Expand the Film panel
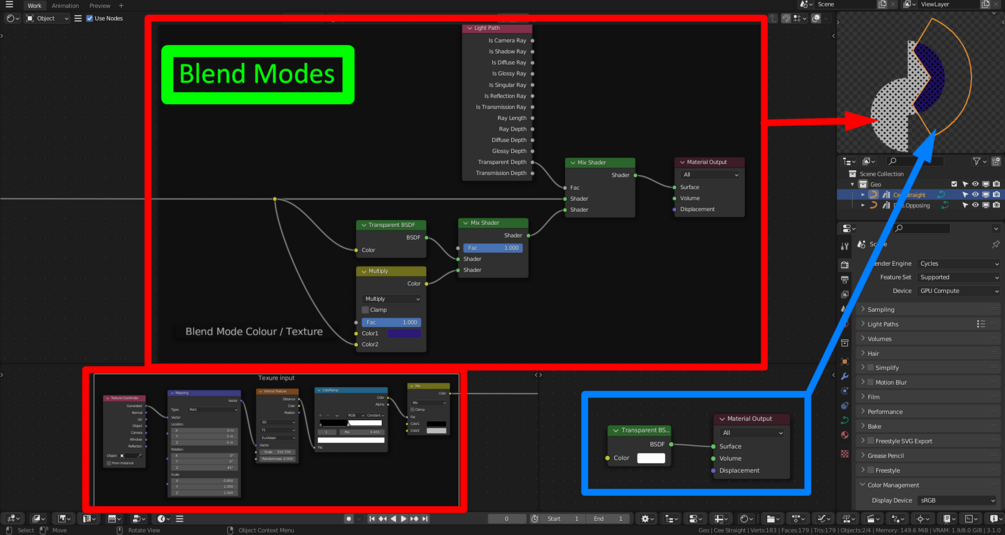This screenshot has width=1005, height=535. click(929, 397)
